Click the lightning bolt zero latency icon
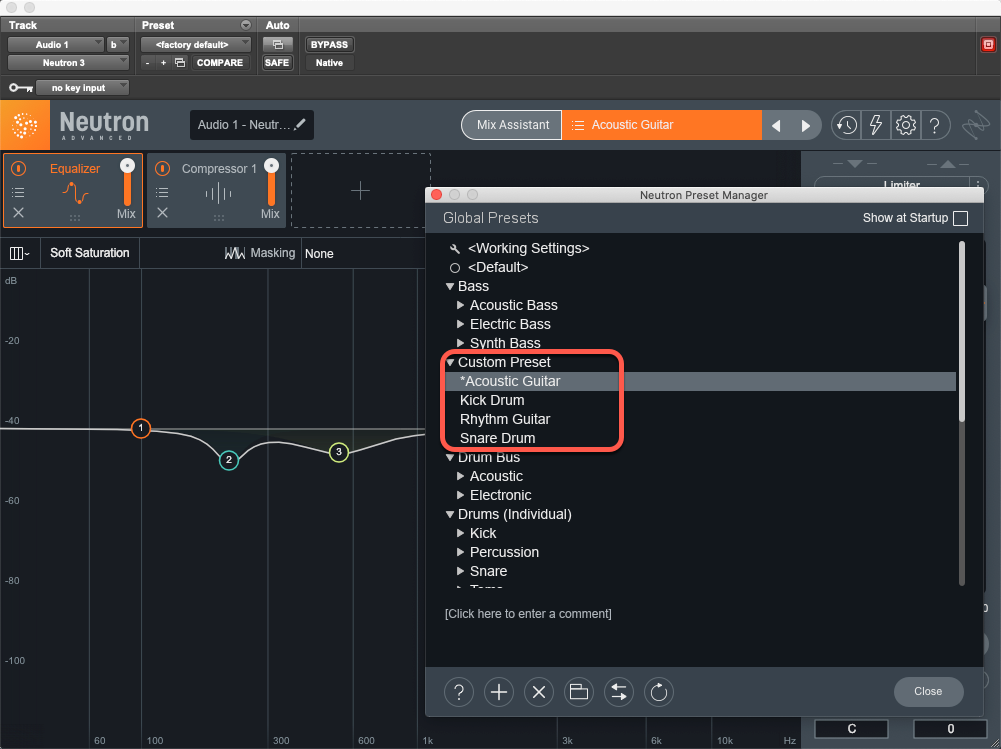Viewport: 1001px width, 749px height. click(x=876, y=125)
